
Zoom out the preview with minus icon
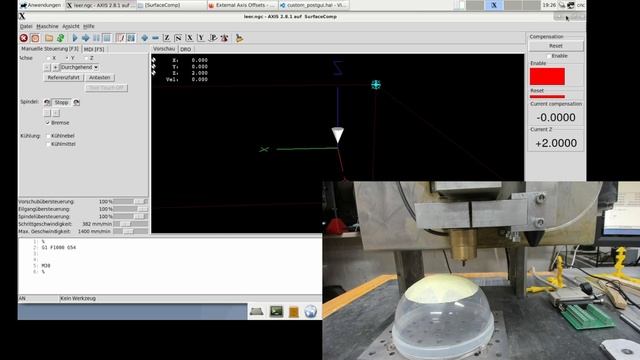click(156, 38)
